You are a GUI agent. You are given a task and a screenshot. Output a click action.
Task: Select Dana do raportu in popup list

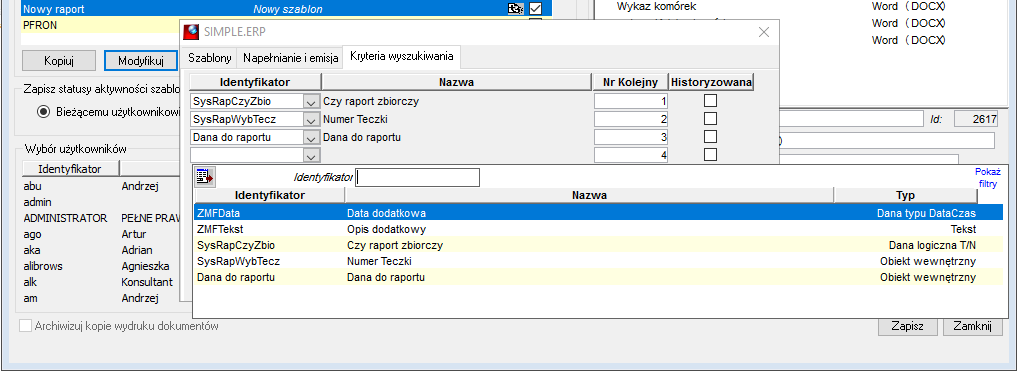pos(599,278)
